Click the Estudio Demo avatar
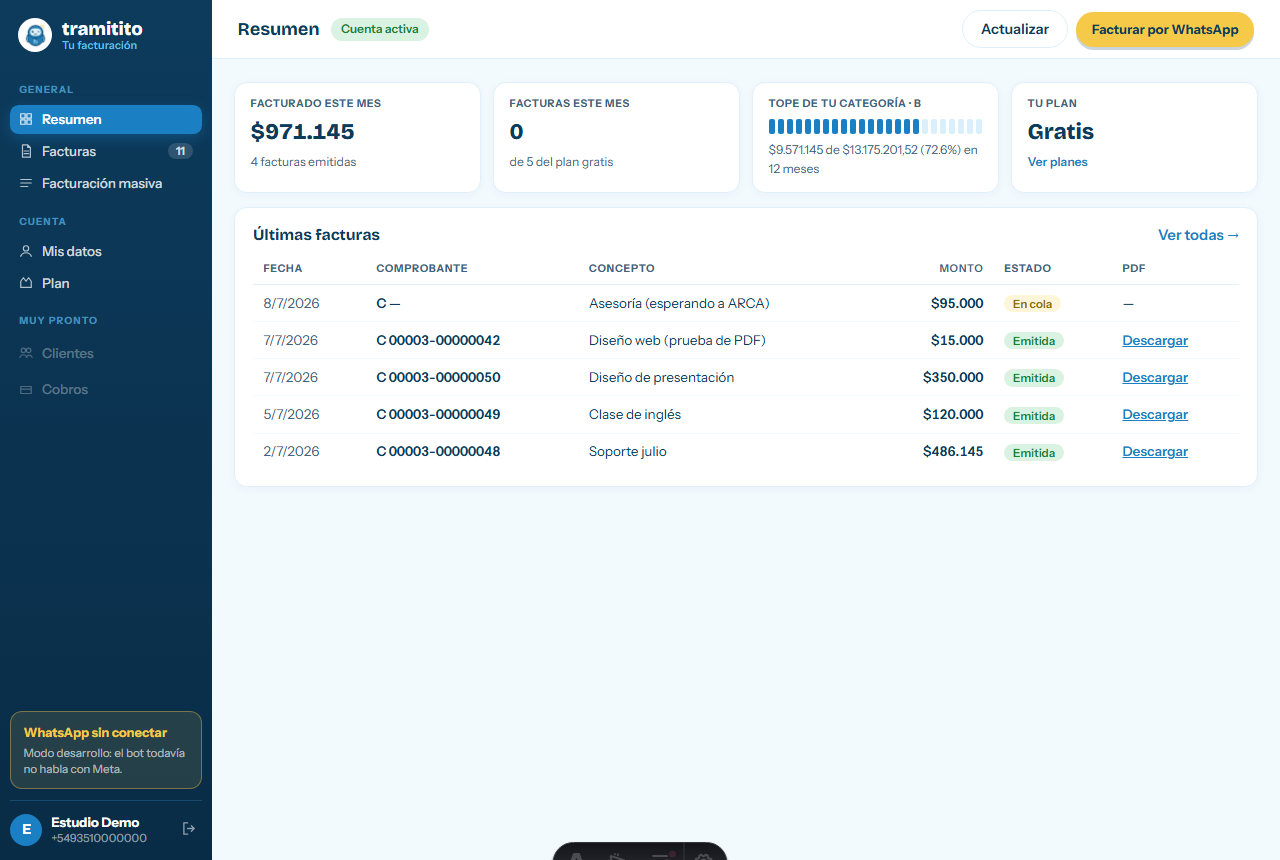This screenshot has height=860, width=1280. pyautogui.click(x=26, y=829)
